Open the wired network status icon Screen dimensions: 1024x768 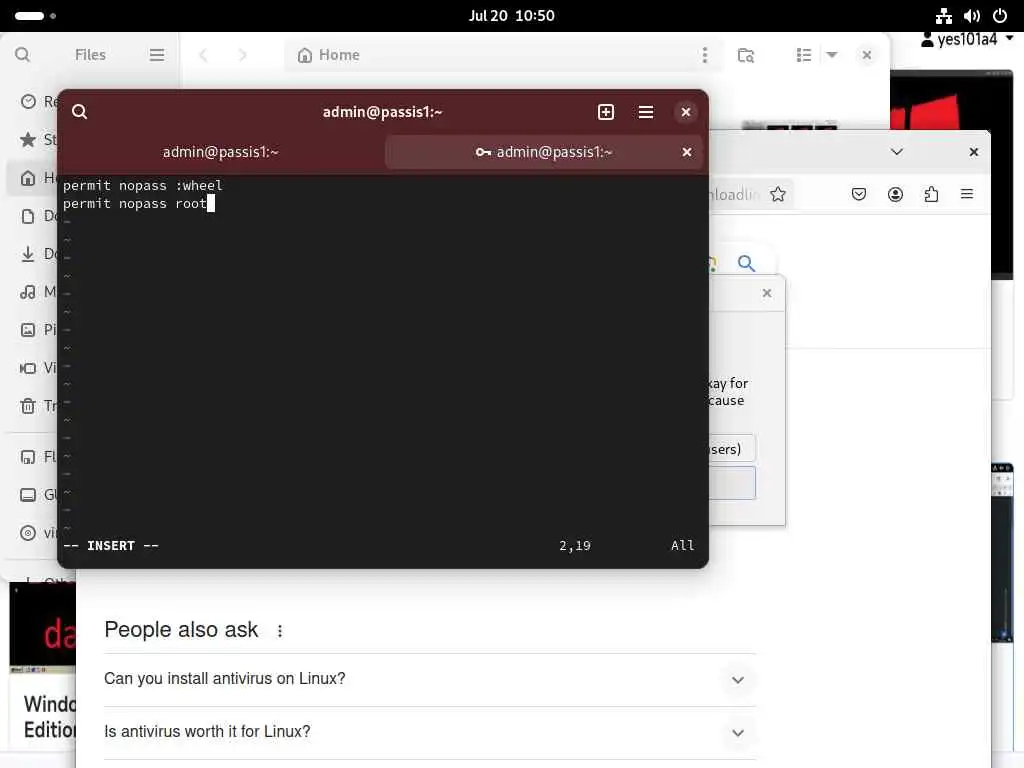pyautogui.click(x=943, y=16)
